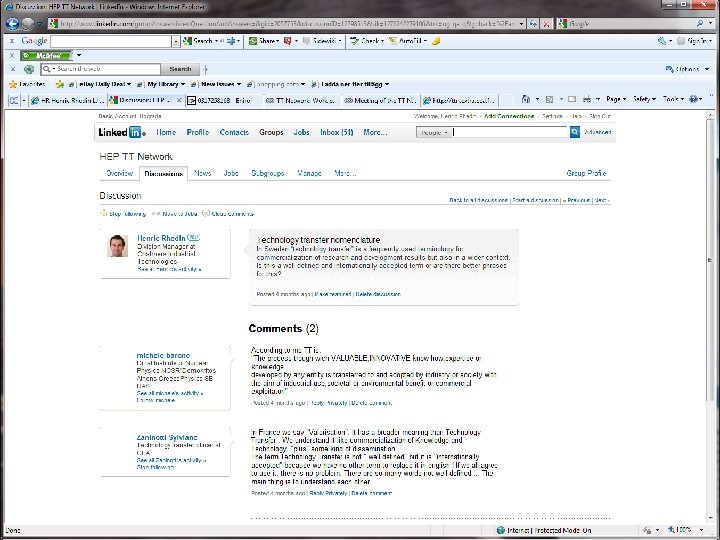Click the red Stop loading icon
The width and height of the screenshot is (720, 540).
(x=546, y=23)
